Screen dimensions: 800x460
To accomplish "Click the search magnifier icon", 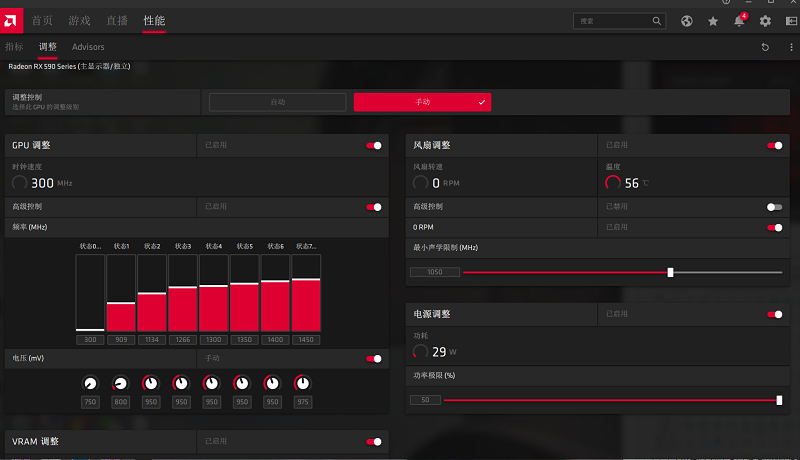I will tap(657, 21).
